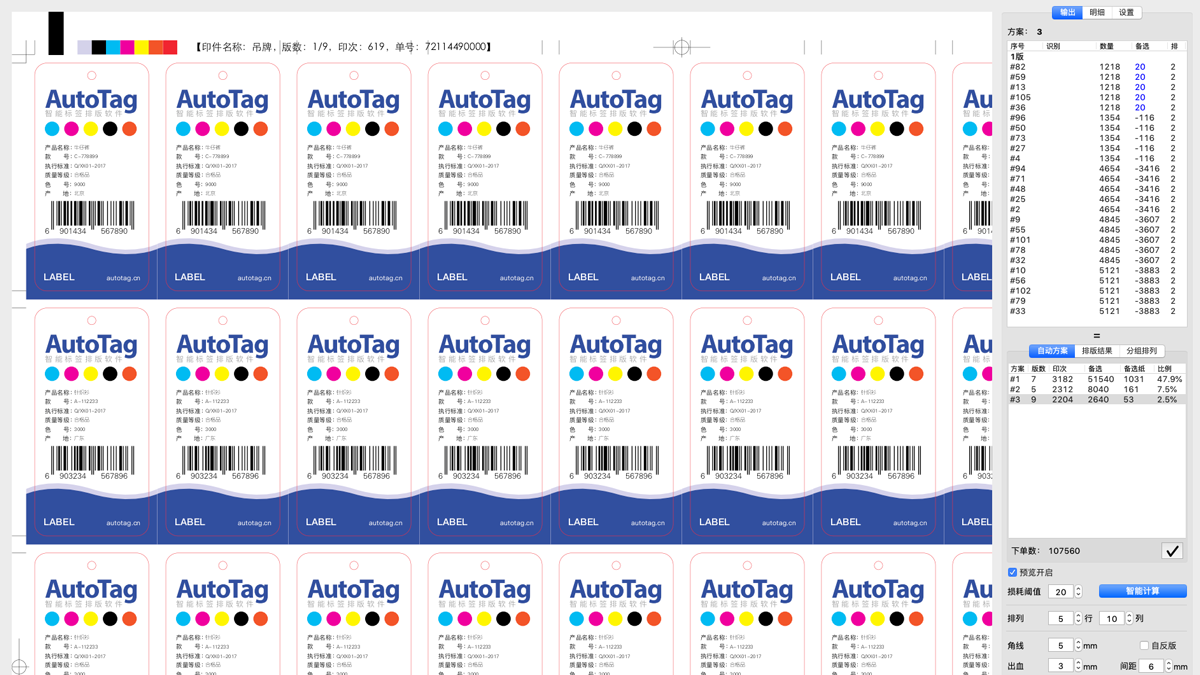Image resolution: width=1200 pixels, height=675 pixels.
Task: Select list row #36
Action: point(1097,108)
